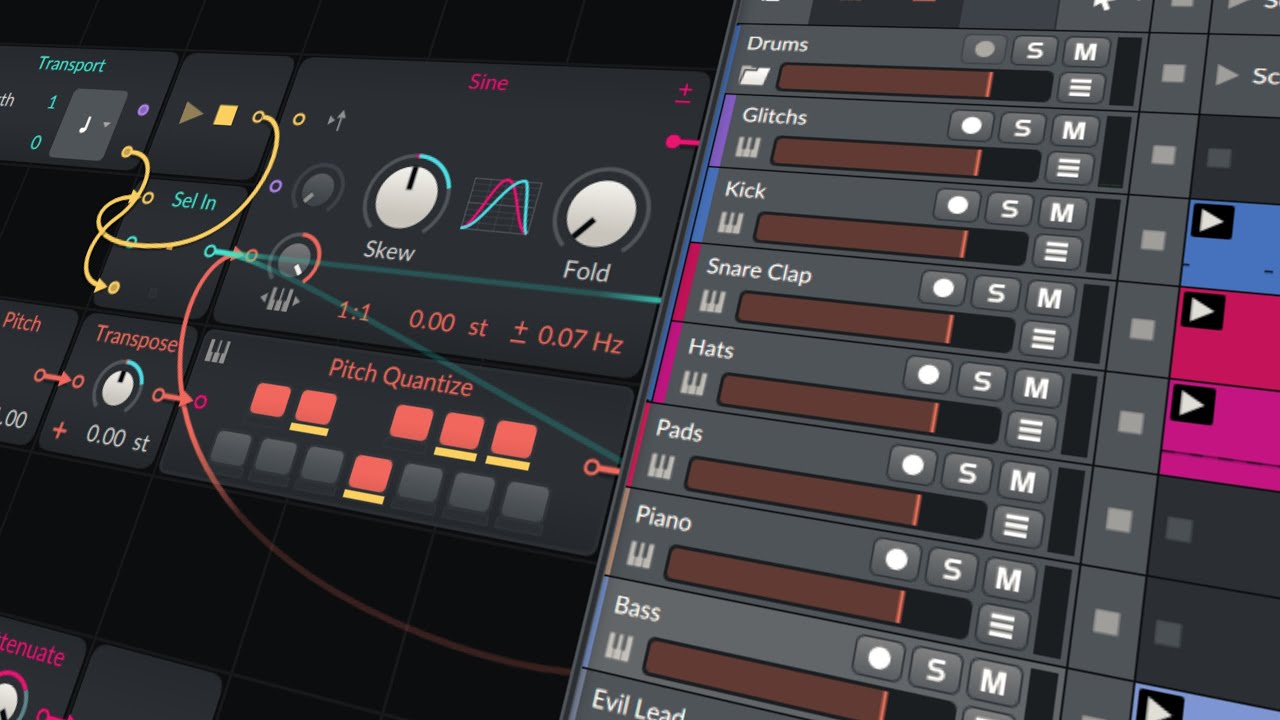
Task: Click the Kick track instrument keyboard icon
Action: 731,222
